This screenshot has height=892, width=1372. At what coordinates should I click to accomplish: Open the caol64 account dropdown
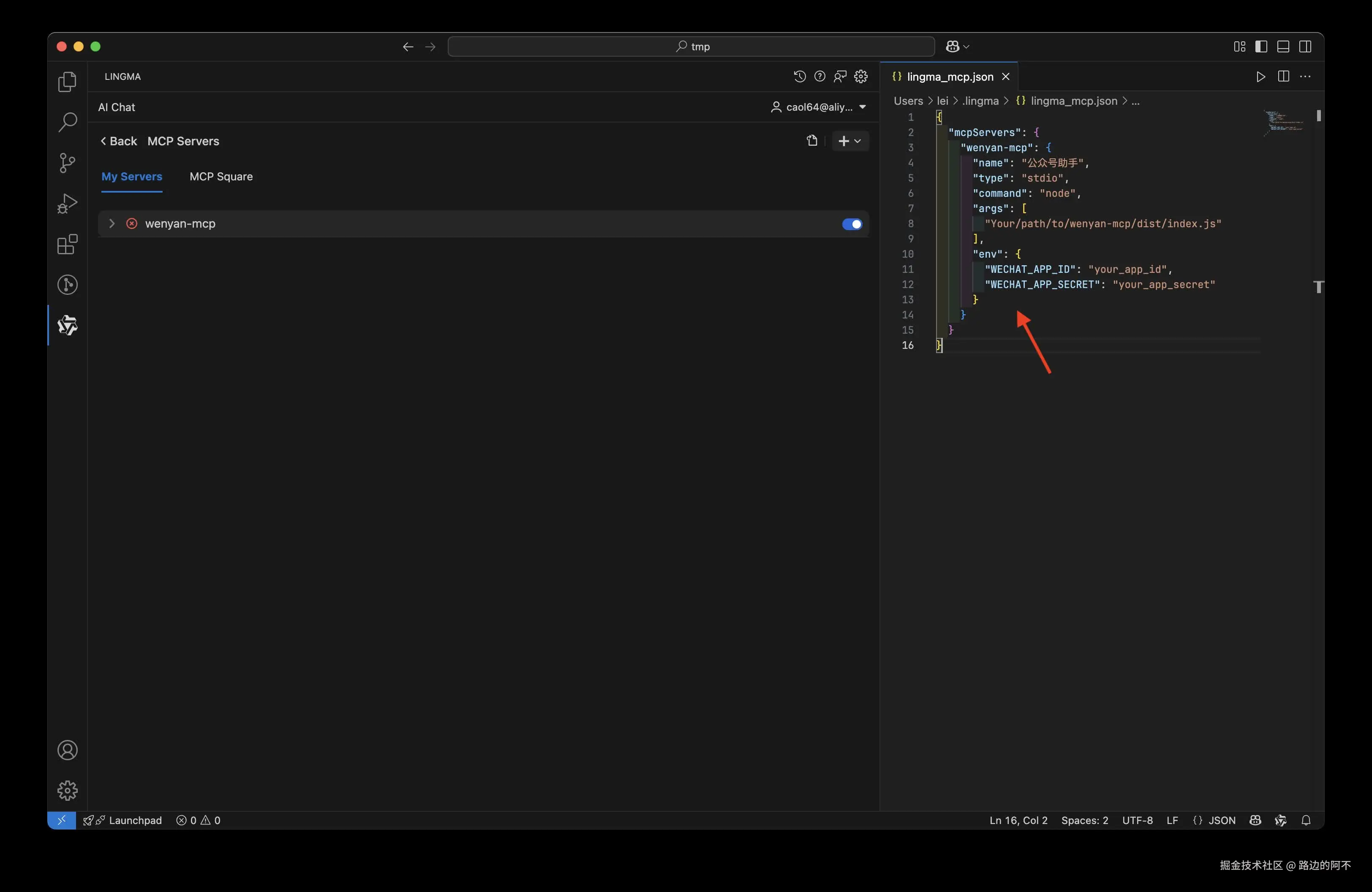pyautogui.click(x=819, y=107)
